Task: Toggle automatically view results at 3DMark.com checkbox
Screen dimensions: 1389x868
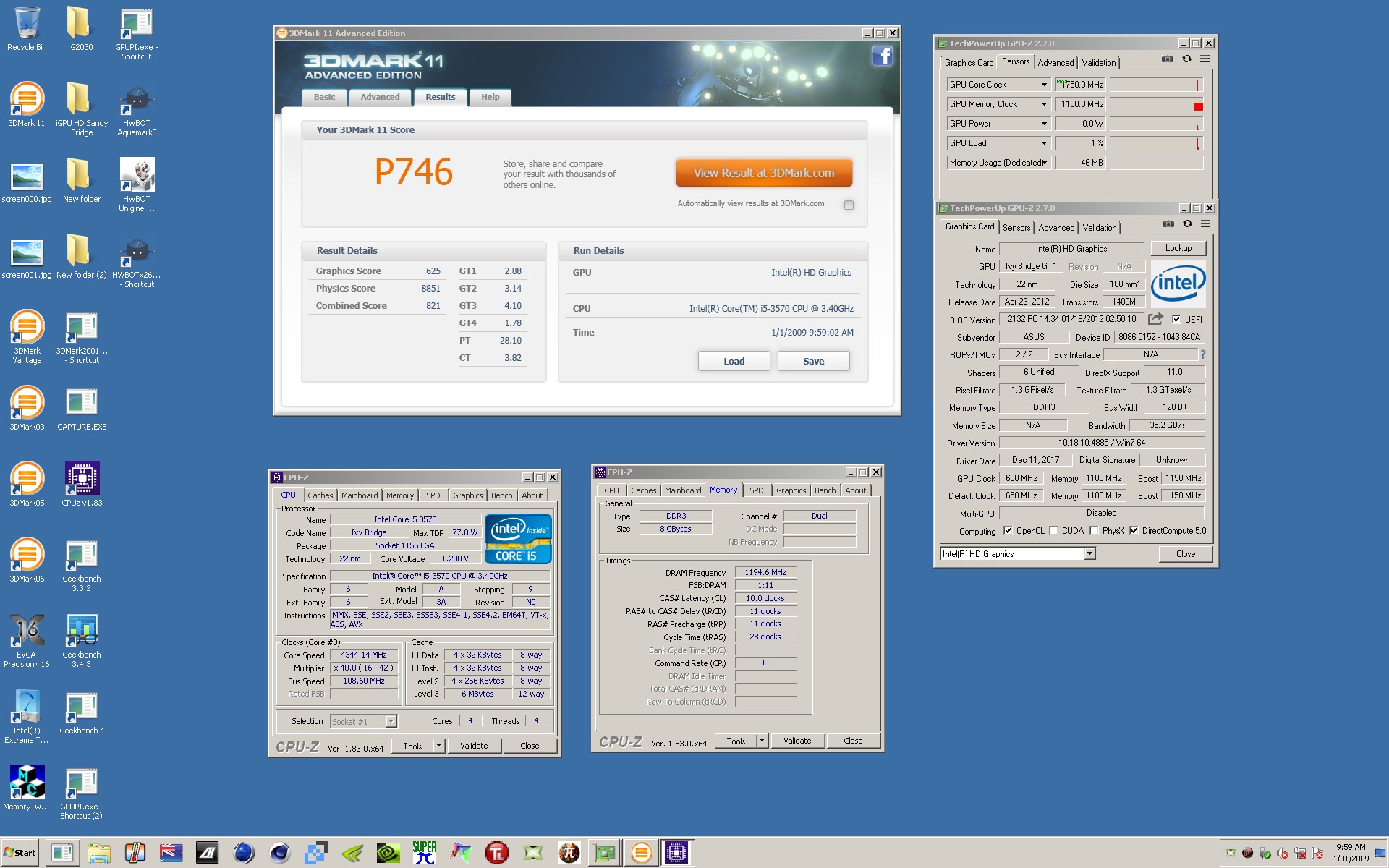Action: pos(849,205)
